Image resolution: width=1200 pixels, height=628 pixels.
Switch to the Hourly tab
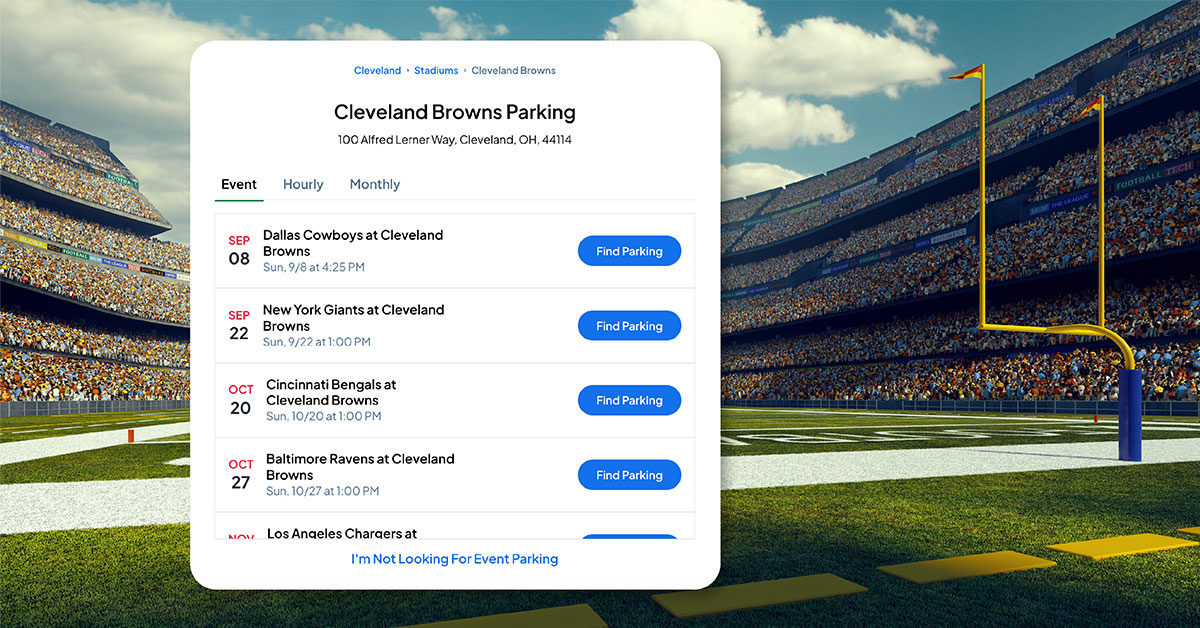pos(303,184)
